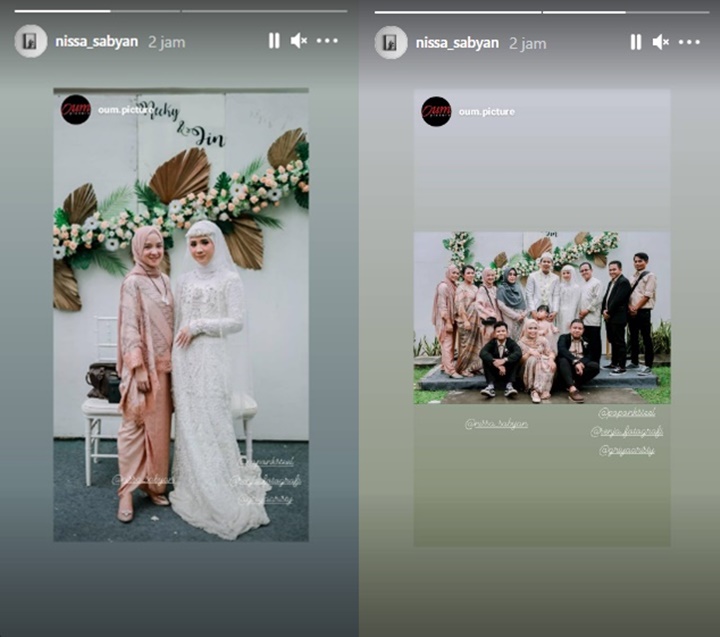The width and height of the screenshot is (720, 637).
Task: Jump to second progress segment on left story
Action: [264, 11]
